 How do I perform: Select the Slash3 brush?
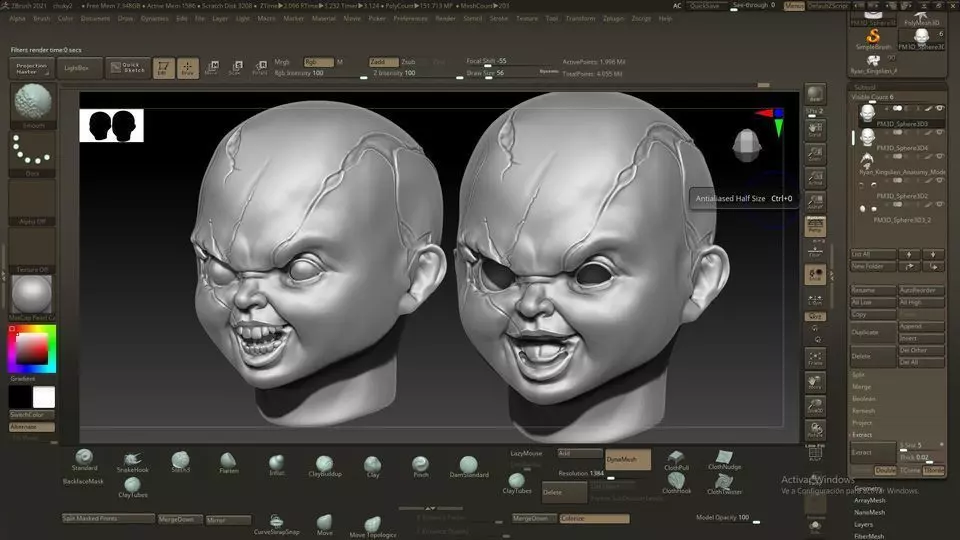coord(180,462)
